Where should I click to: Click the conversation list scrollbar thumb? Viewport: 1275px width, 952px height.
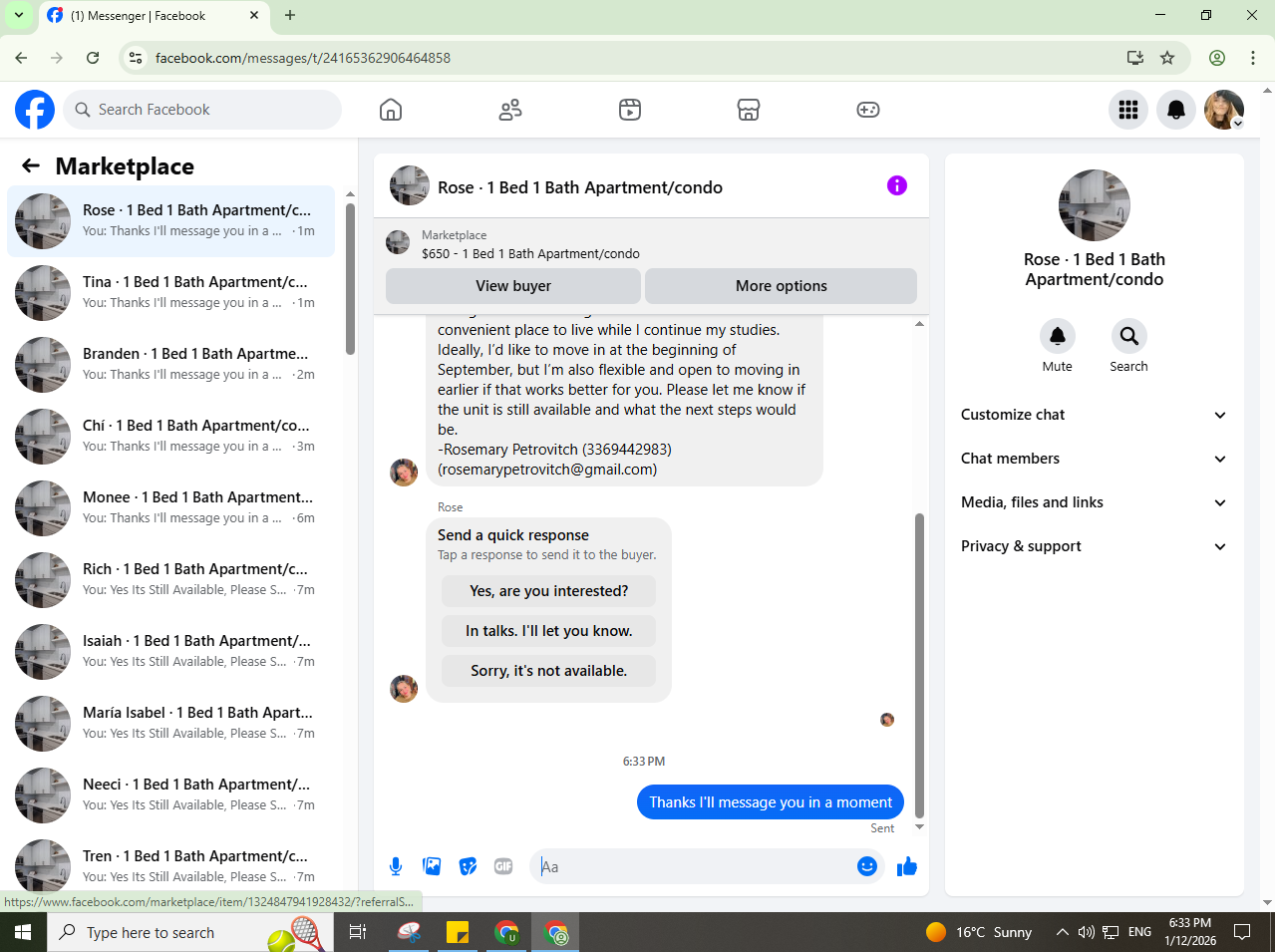pyautogui.click(x=350, y=278)
